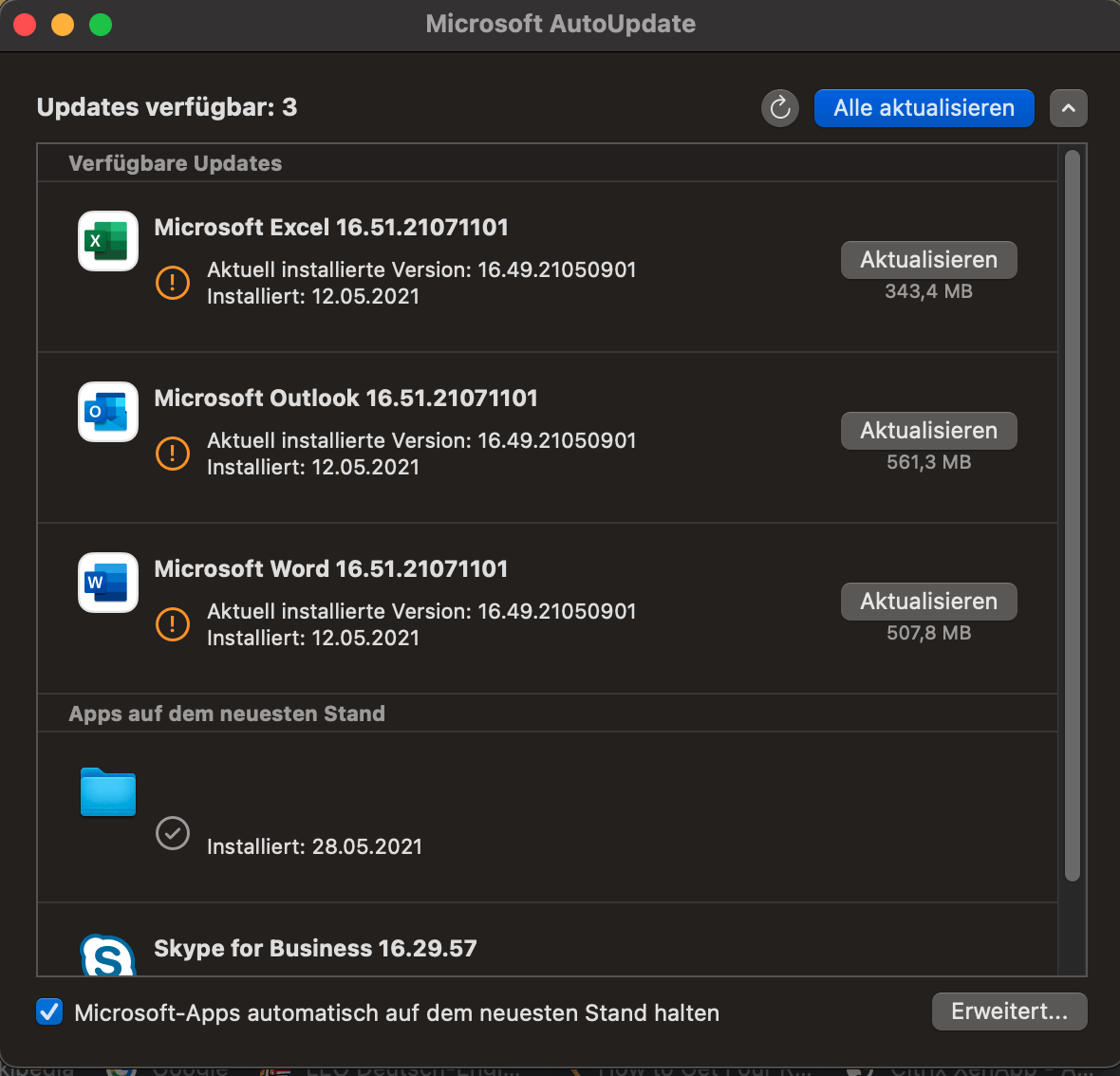Click the Updates verfügbar: 3 heading
The image size is (1120, 1076).
[166, 107]
